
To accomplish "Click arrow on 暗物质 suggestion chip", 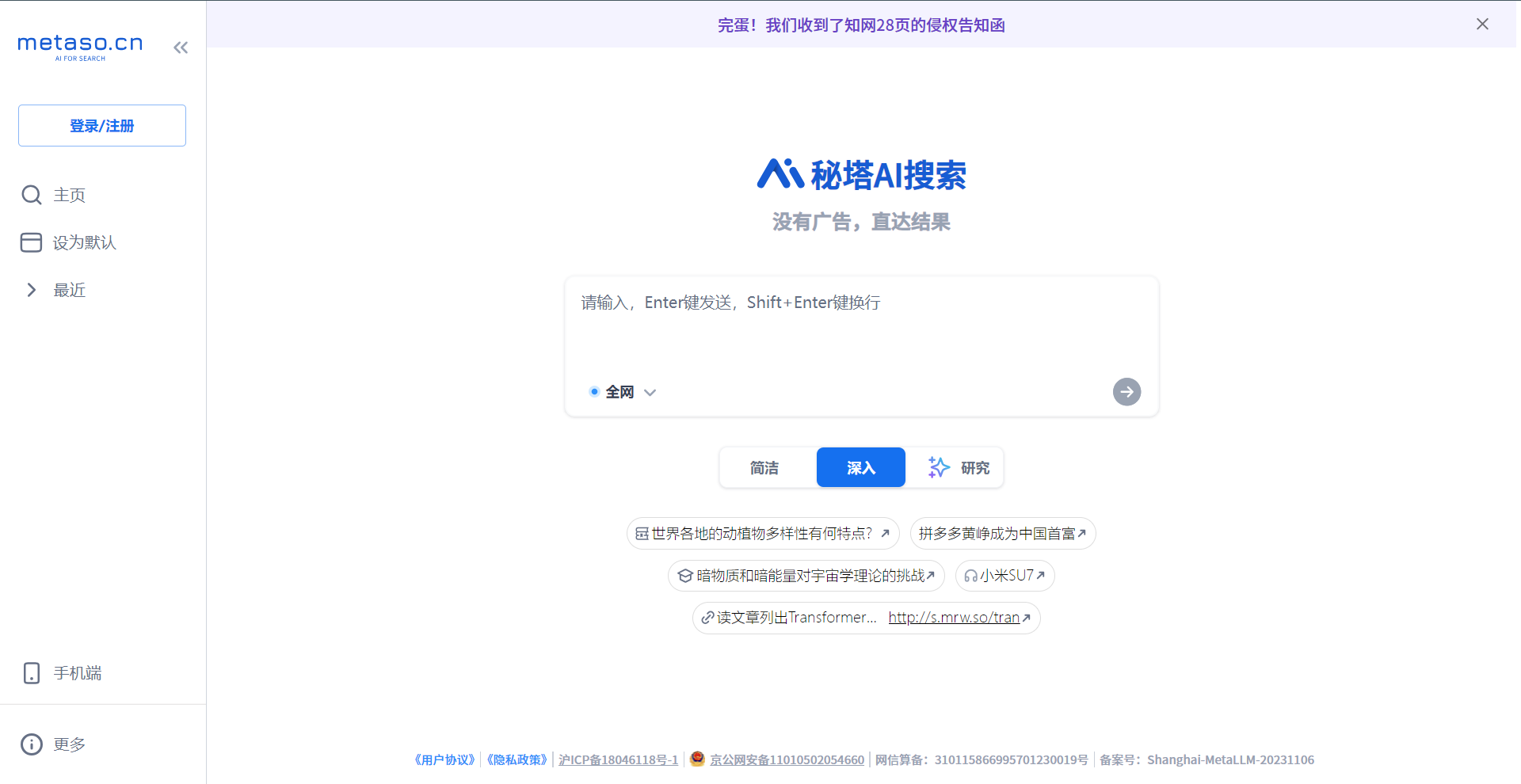I will [931, 576].
